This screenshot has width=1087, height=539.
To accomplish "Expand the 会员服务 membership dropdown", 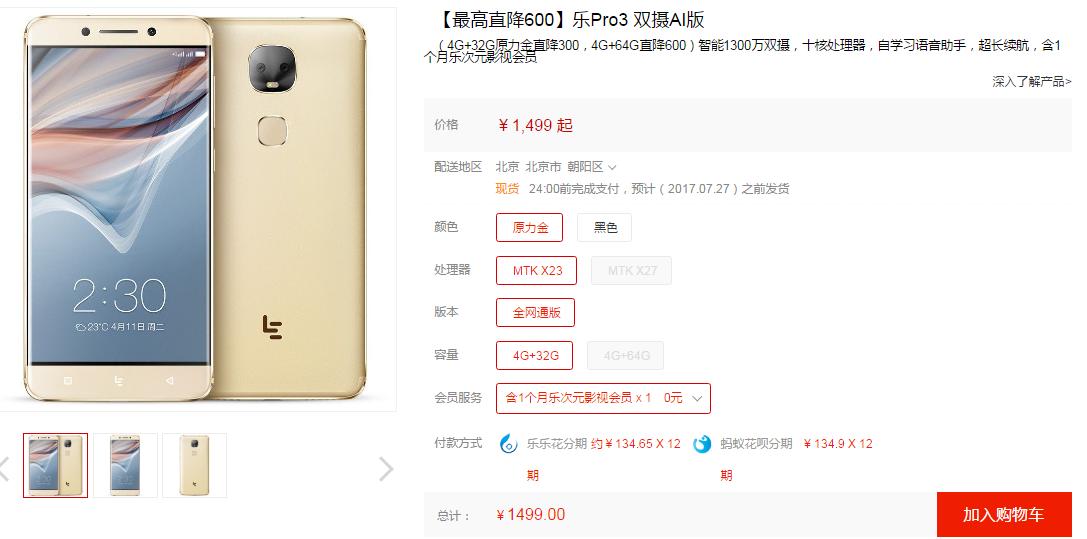I will tap(603, 398).
